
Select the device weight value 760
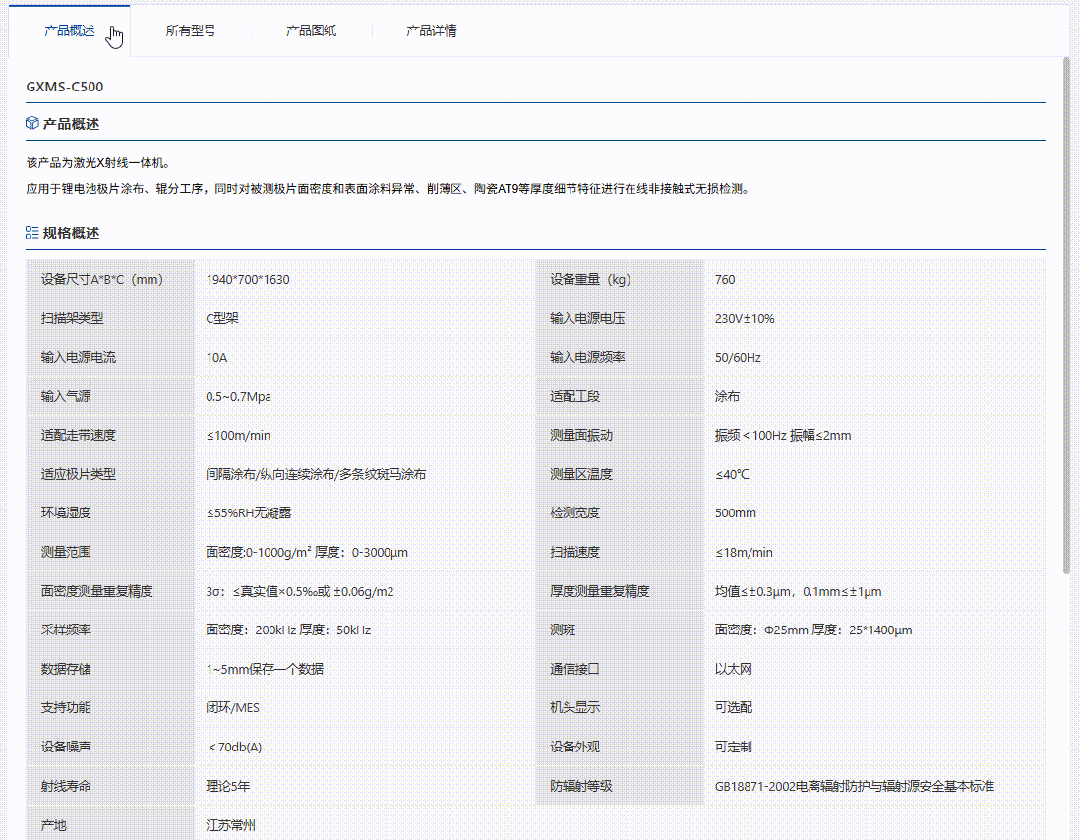725,280
